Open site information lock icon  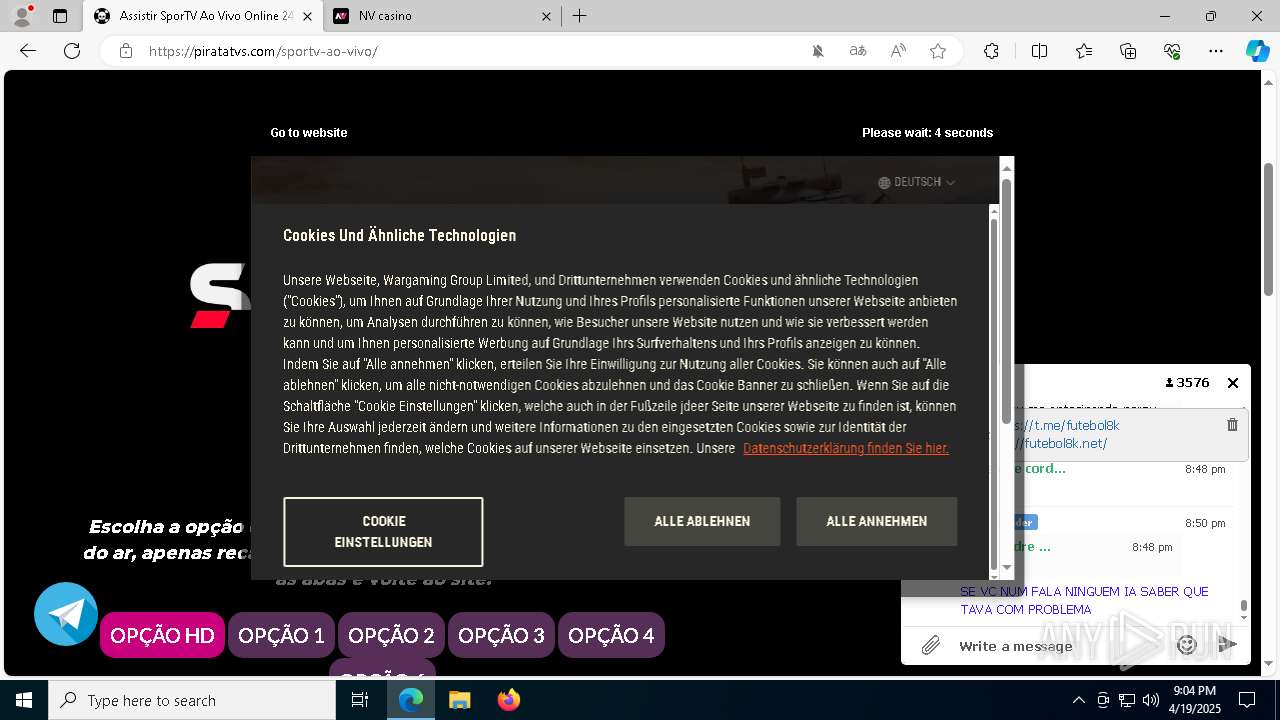[x=126, y=51]
